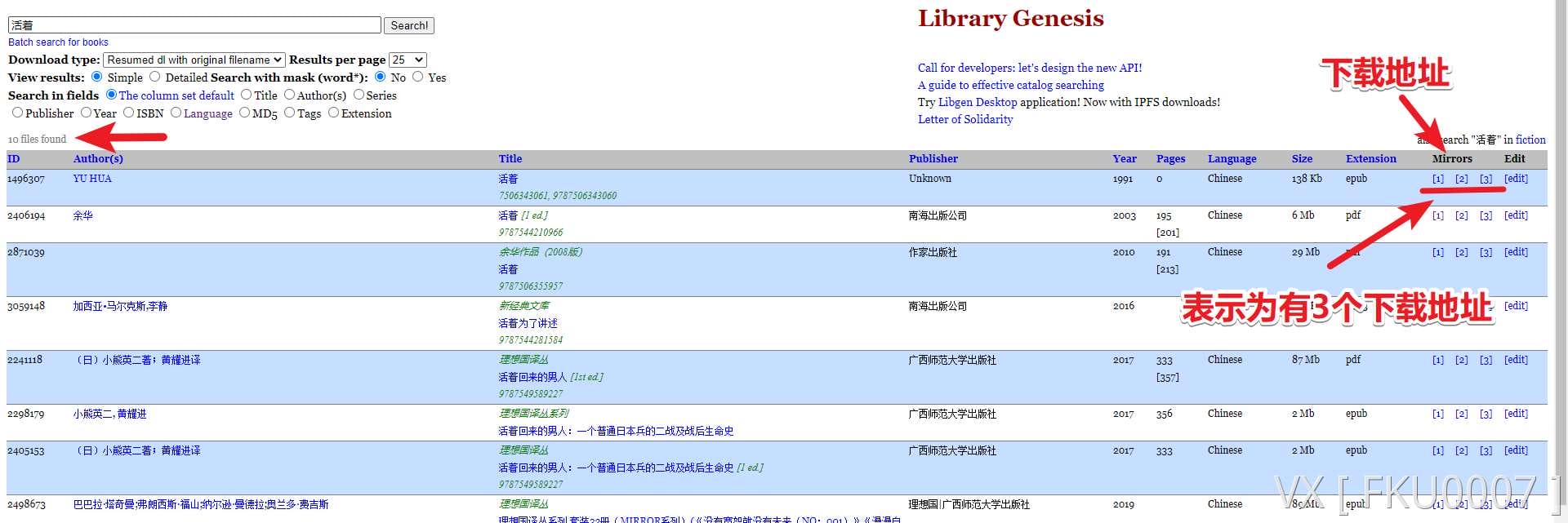This screenshot has height=523, width=1568.
Task: Sort results by Publisher column header
Action: click(x=933, y=158)
